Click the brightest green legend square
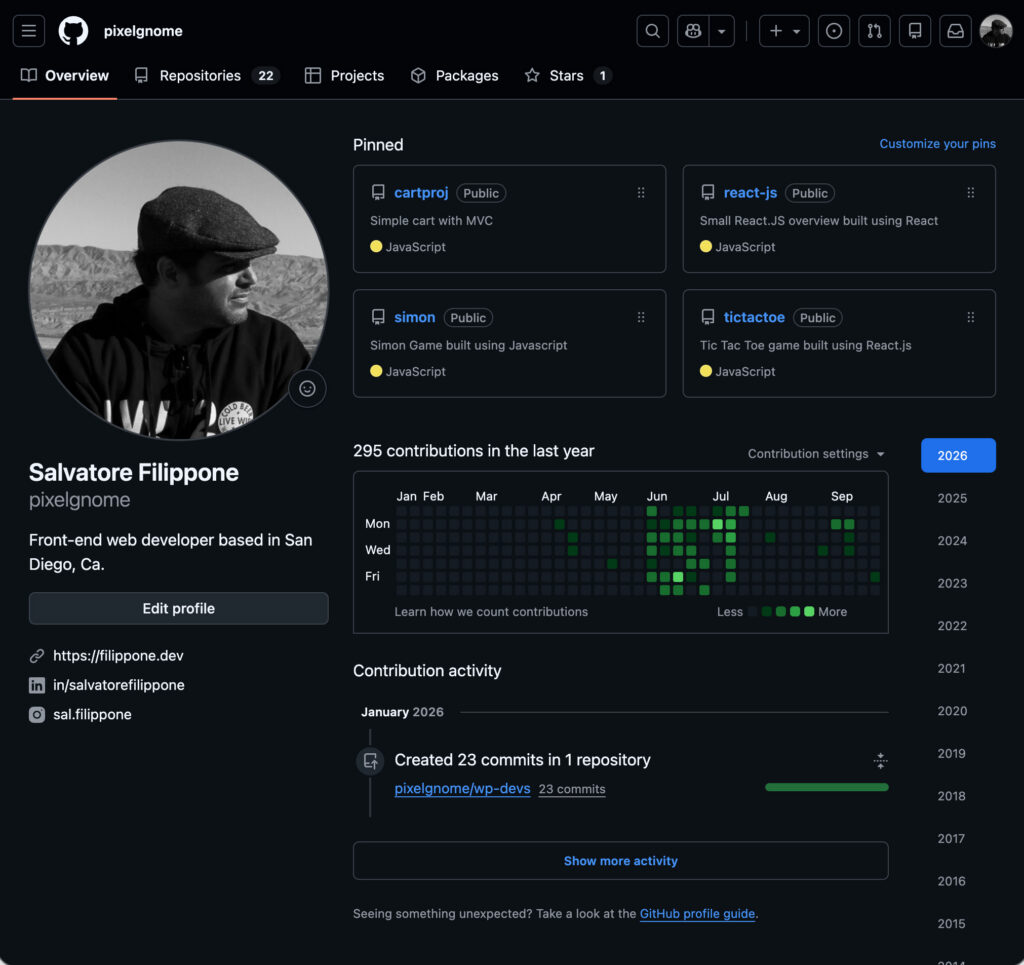The width and height of the screenshot is (1024, 965). (809, 612)
